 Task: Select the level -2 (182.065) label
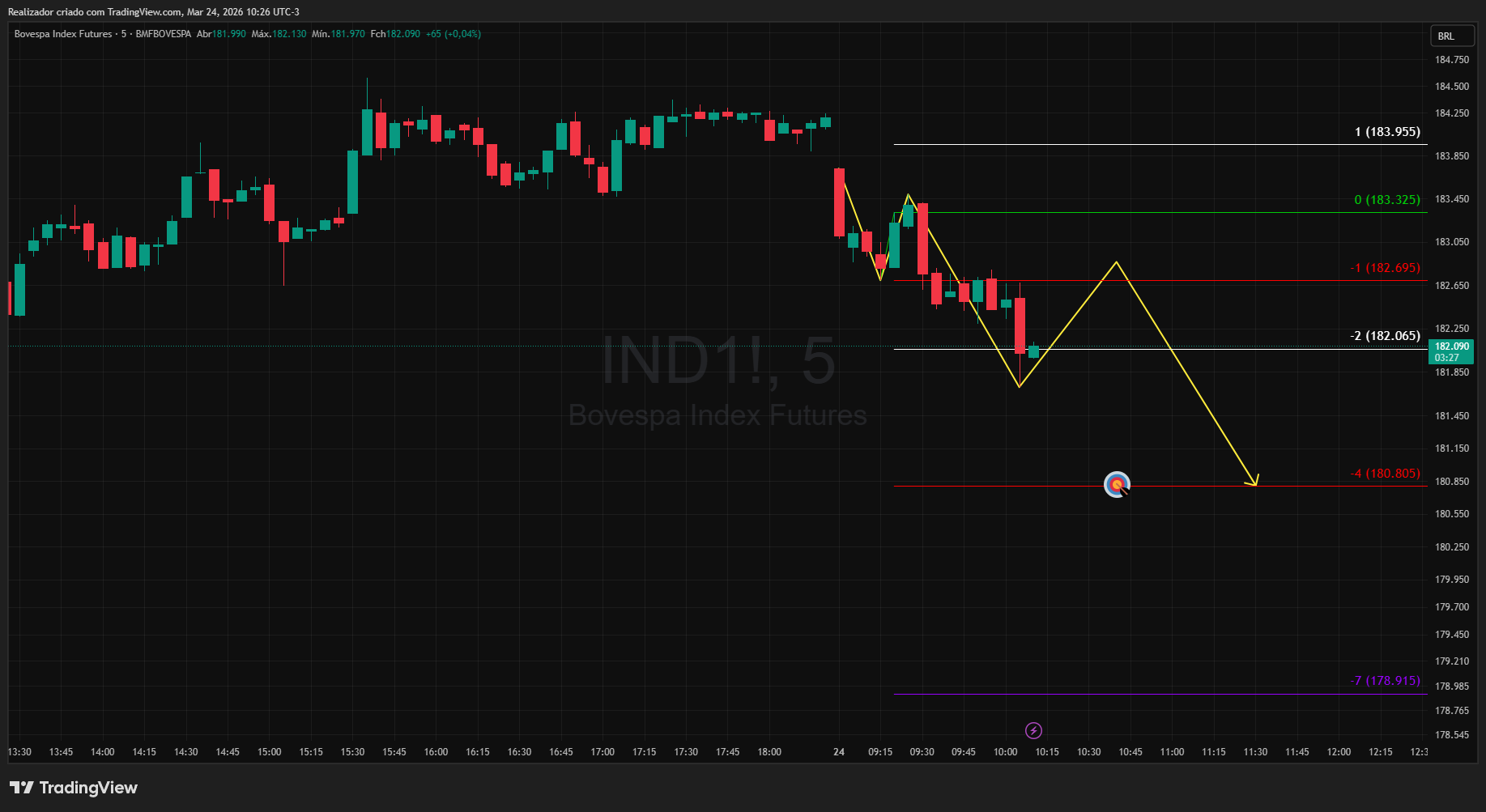coord(1385,336)
